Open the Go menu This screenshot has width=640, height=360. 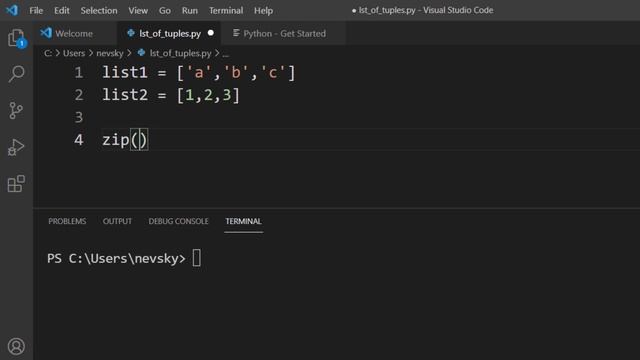pos(164,10)
